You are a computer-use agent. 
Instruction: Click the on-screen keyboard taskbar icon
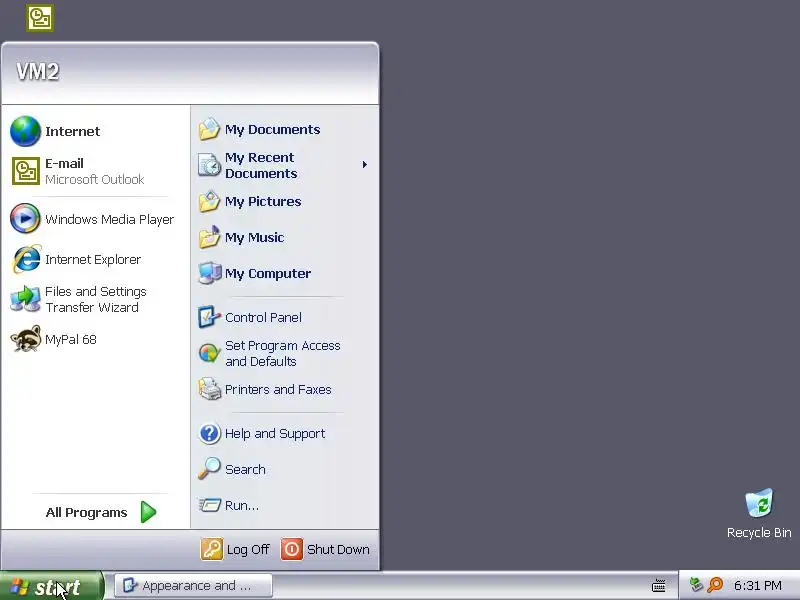(659, 585)
